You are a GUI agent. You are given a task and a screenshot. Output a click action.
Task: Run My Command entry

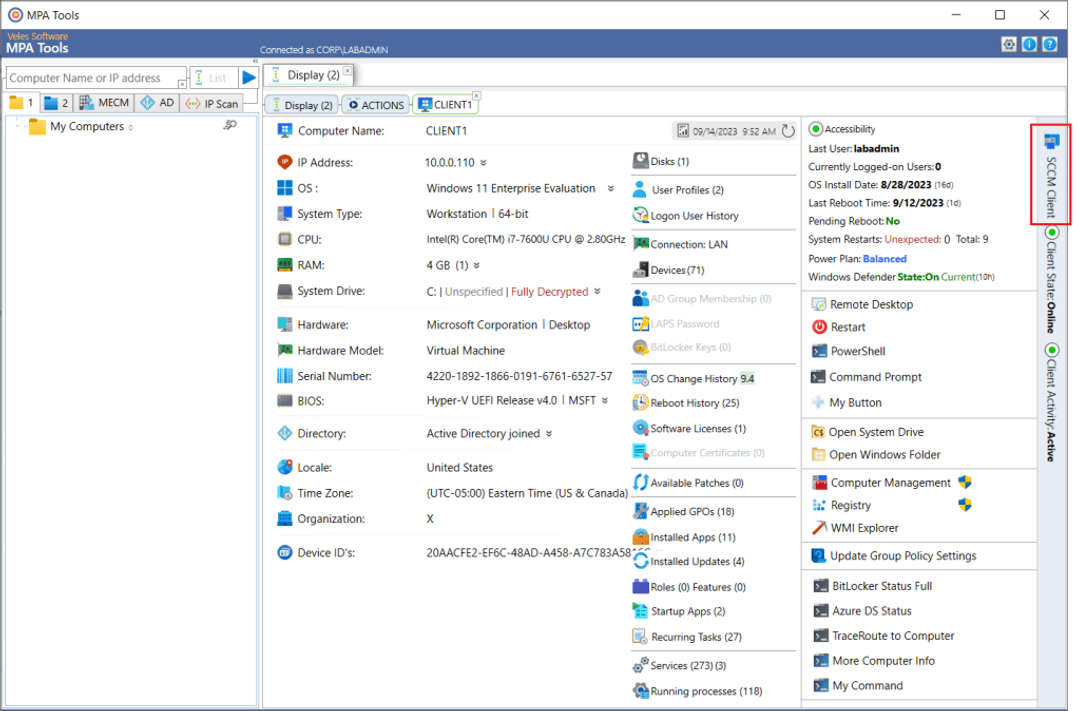tap(858, 686)
